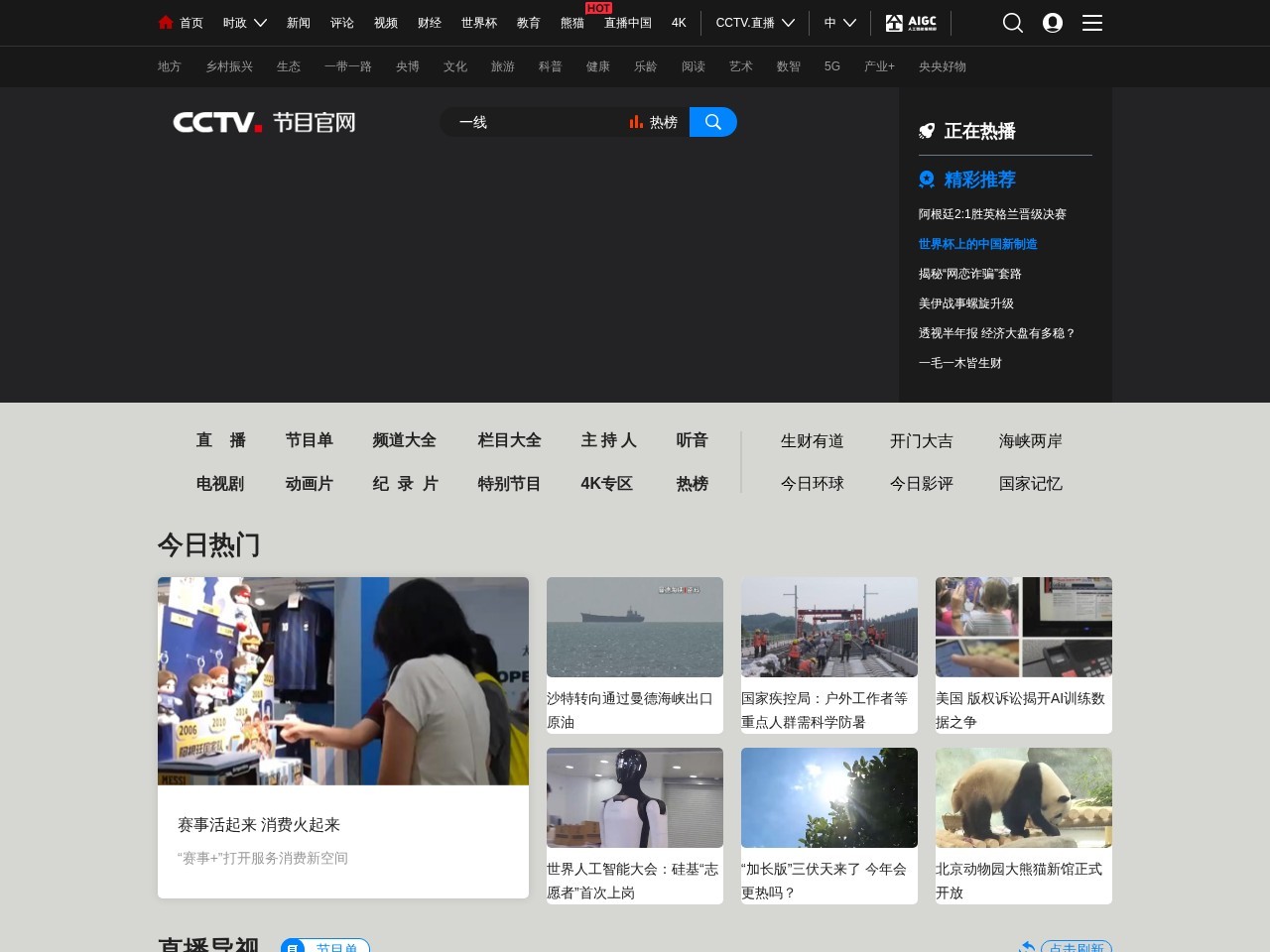The image size is (1270, 952).
Task: Open the search magnifier in top bar
Action: (x=1013, y=23)
